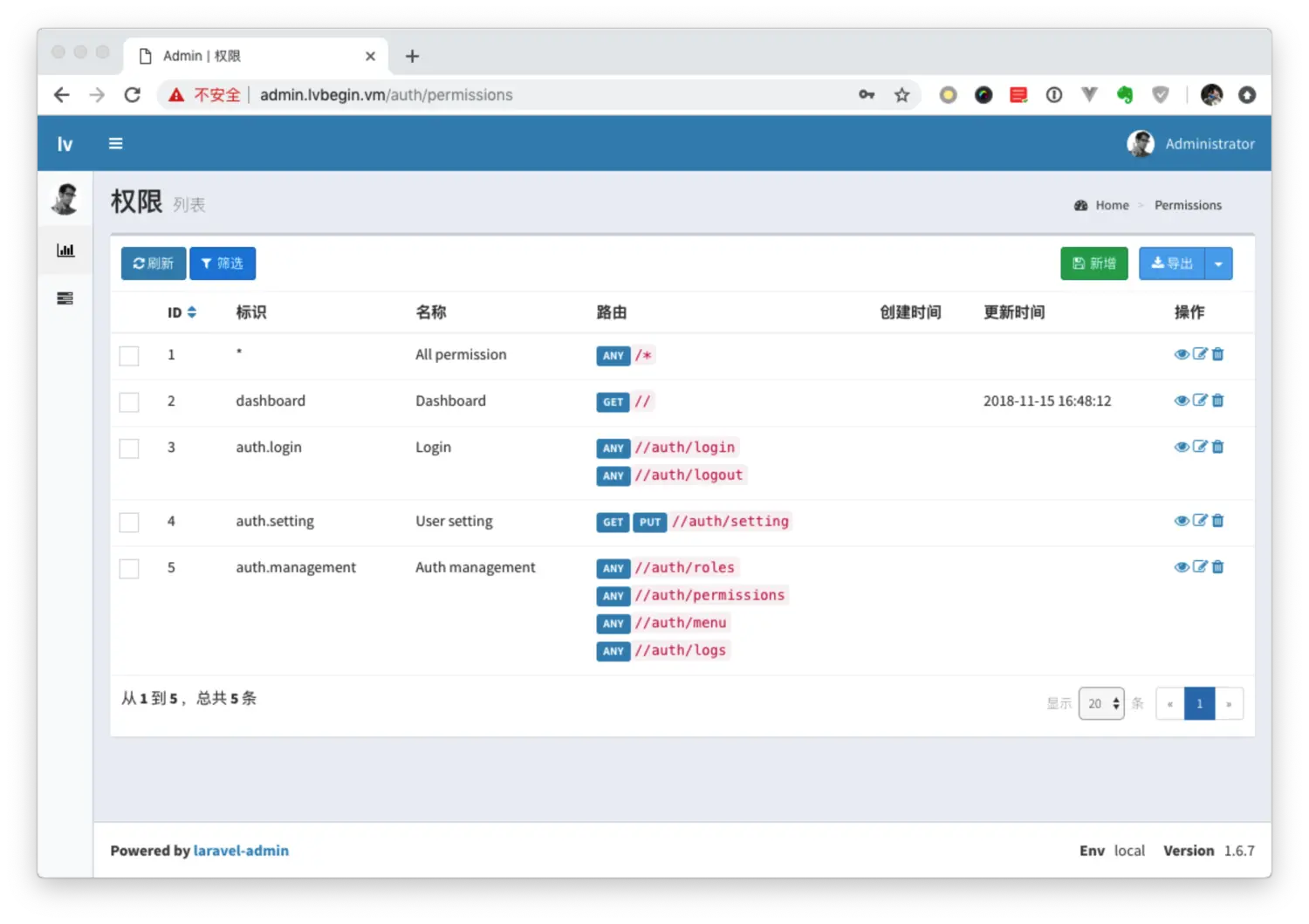Image resolution: width=1309 pixels, height=924 pixels.
Task: Click the 刷新 refresh button
Action: pyautogui.click(x=154, y=264)
